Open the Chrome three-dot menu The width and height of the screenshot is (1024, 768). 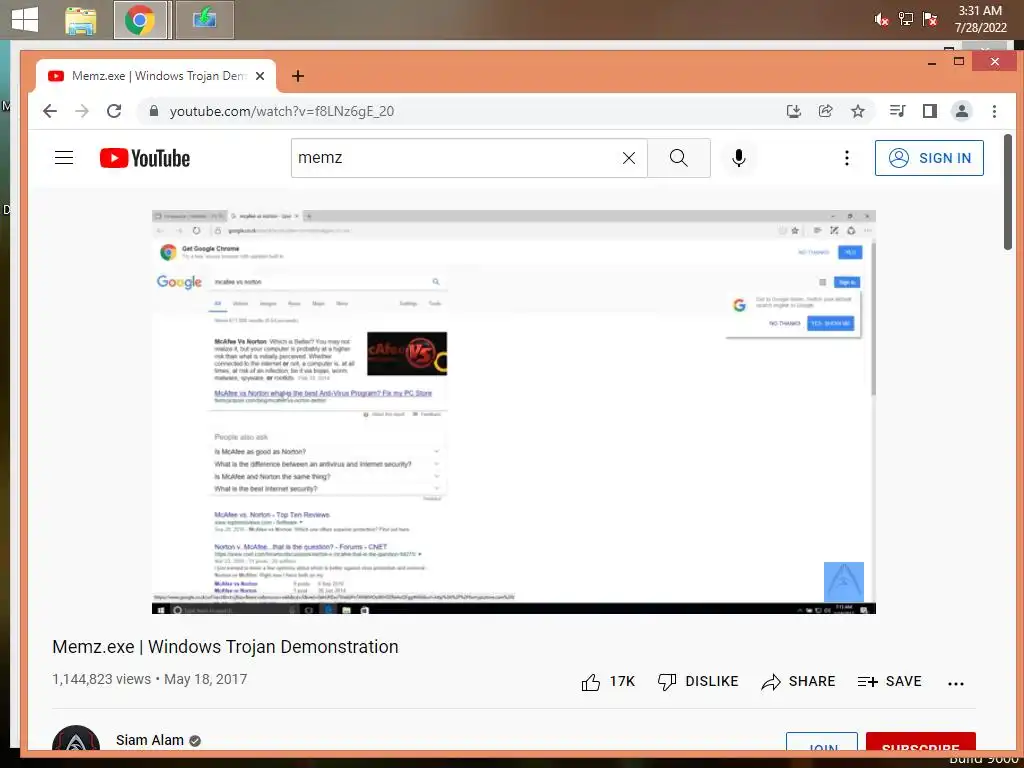click(x=994, y=111)
